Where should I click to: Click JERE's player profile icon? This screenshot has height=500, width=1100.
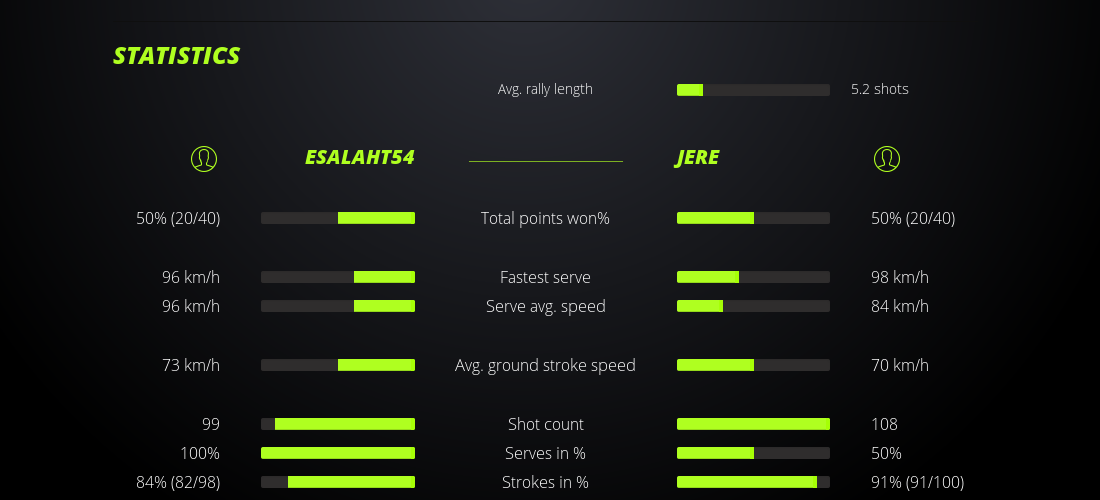pos(886,158)
